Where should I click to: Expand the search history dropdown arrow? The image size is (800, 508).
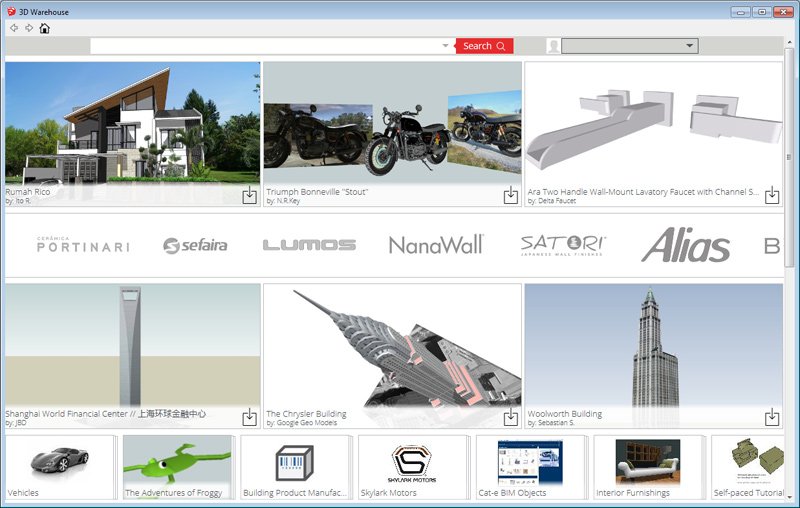tap(445, 45)
